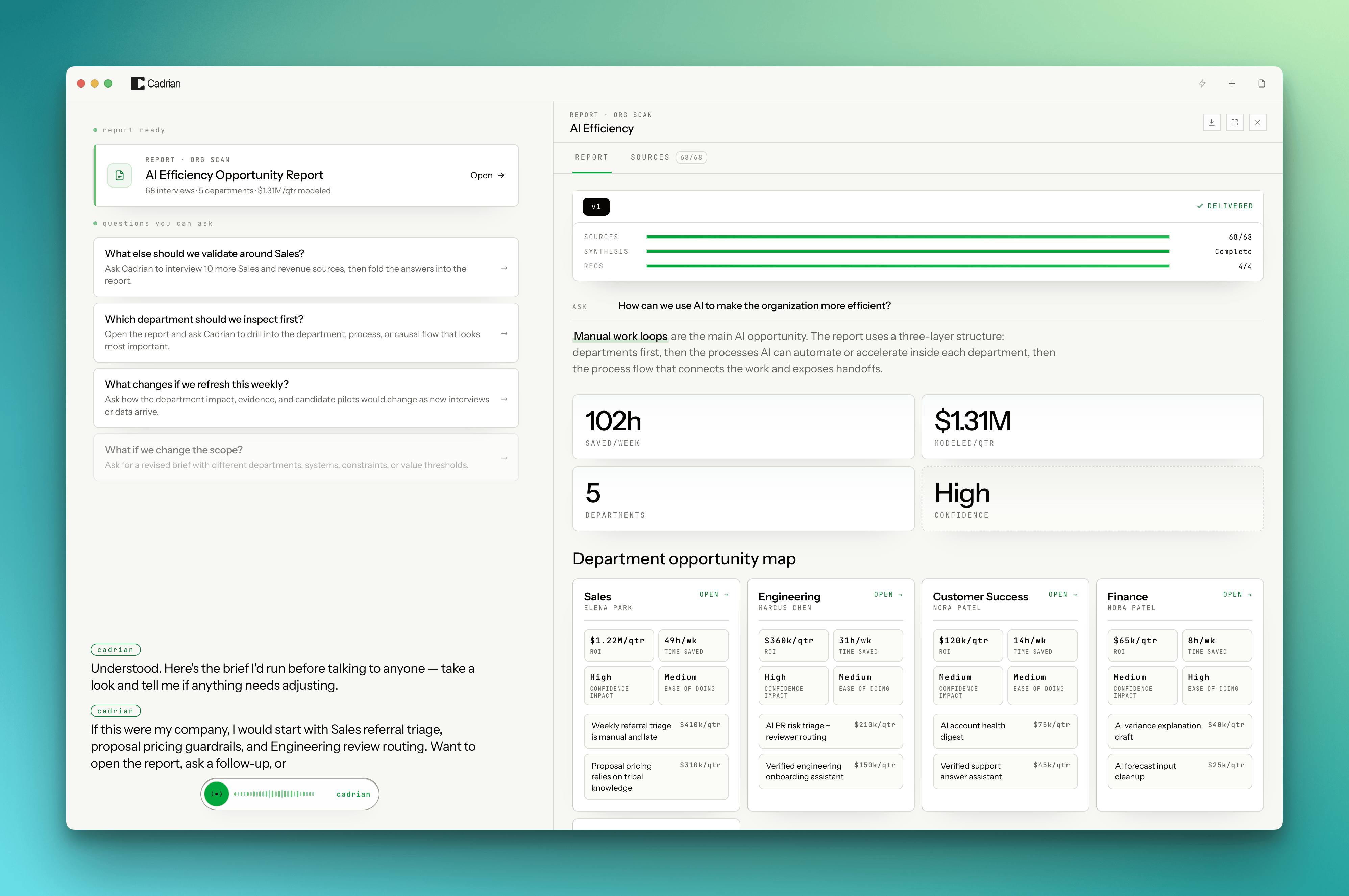Click the SYNTHESIS progress bar
This screenshot has width=1349, height=896.
907,251
